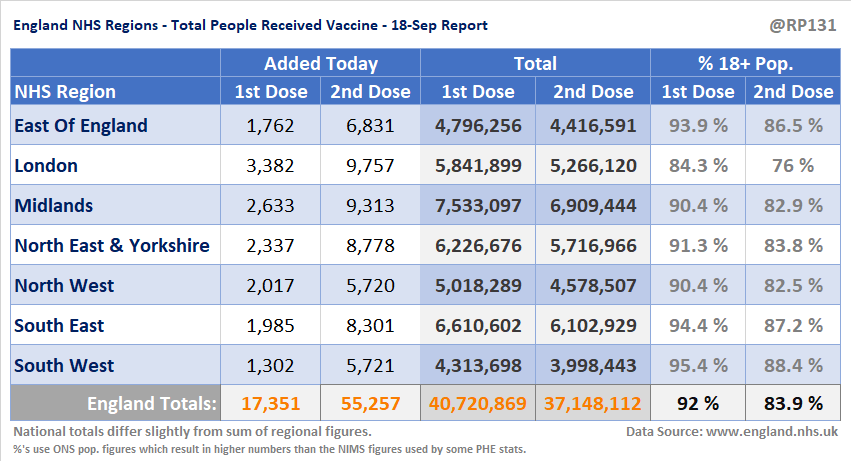Select the % 18+ Pop. header

click(x=745, y=64)
